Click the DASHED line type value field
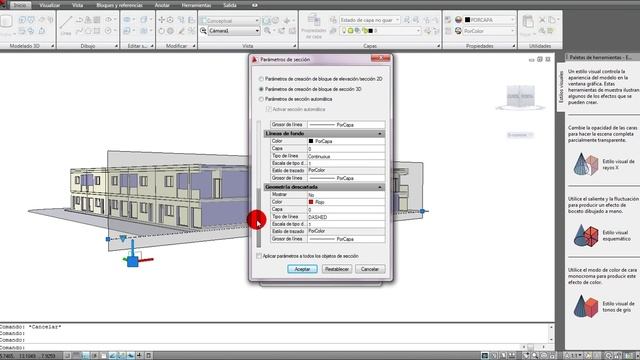This screenshot has width=640, height=360. pos(346,217)
